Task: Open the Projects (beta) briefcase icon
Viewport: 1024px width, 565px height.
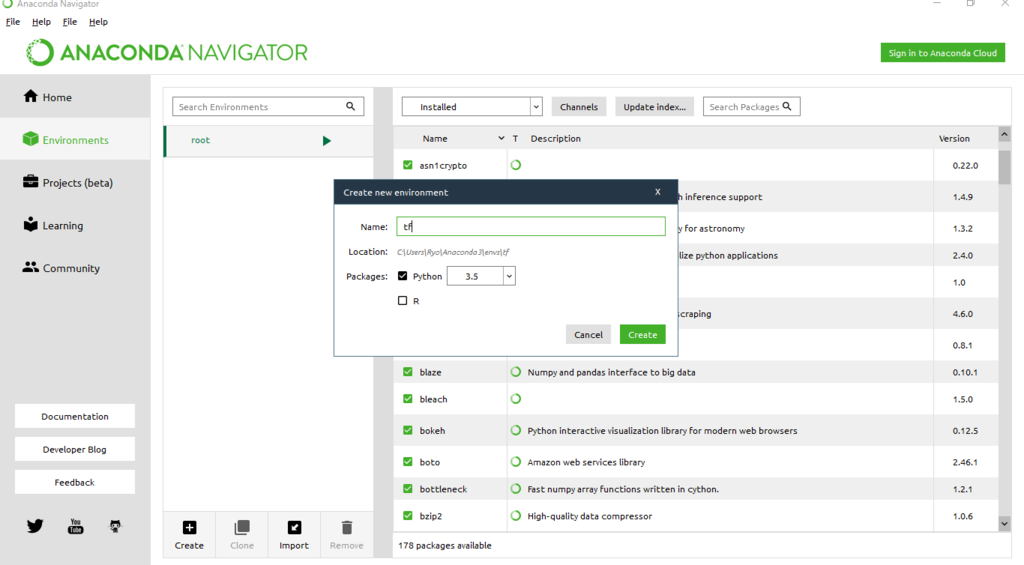Action: coord(31,182)
